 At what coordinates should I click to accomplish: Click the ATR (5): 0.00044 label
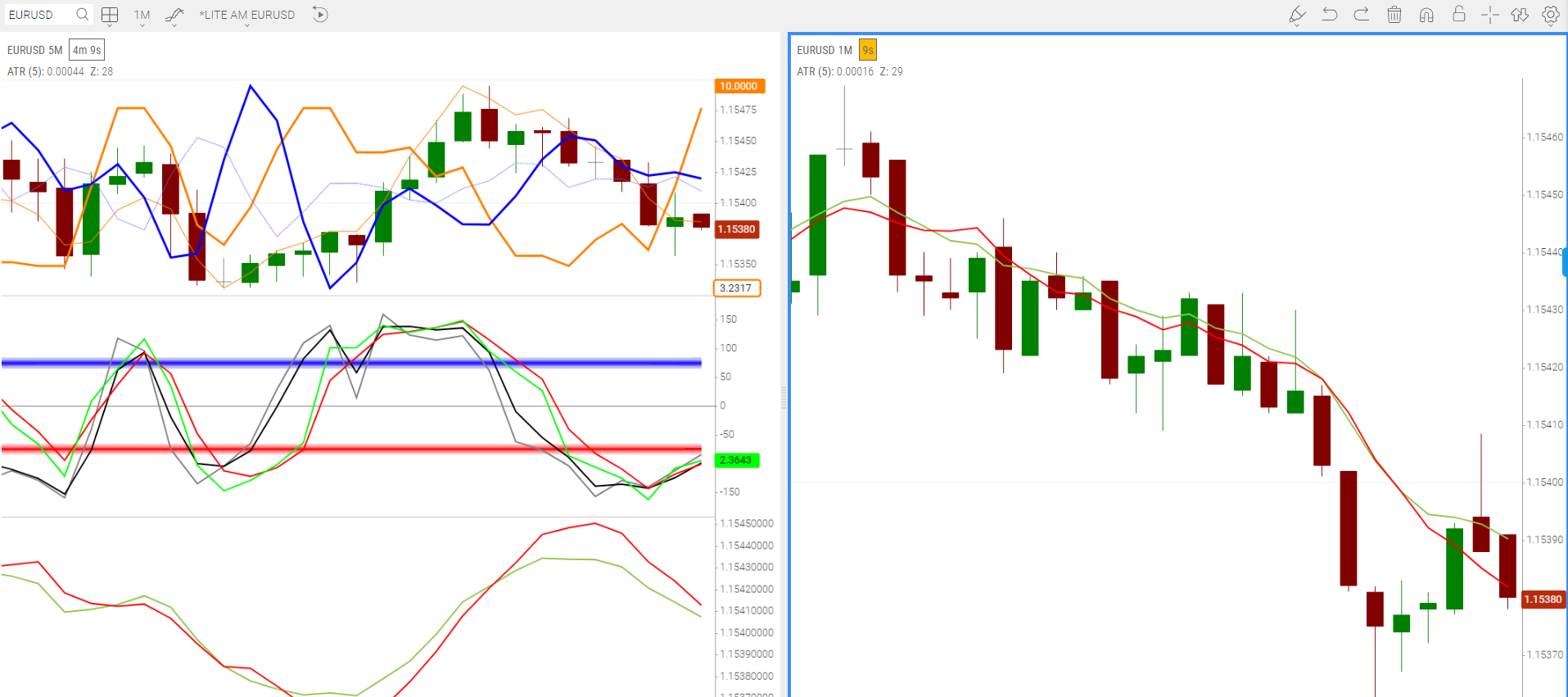pyautogui.click(x=45, y=71)
